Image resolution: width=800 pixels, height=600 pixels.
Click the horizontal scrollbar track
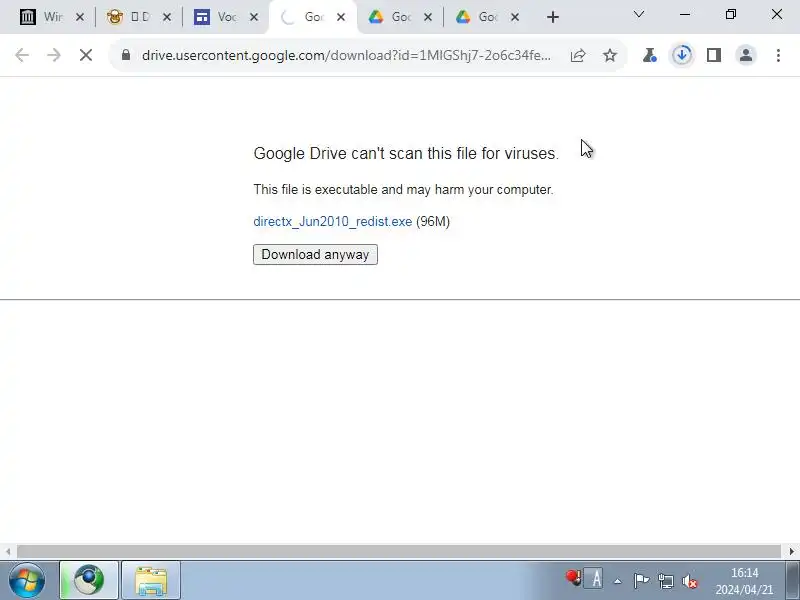[x=399, y=552]
